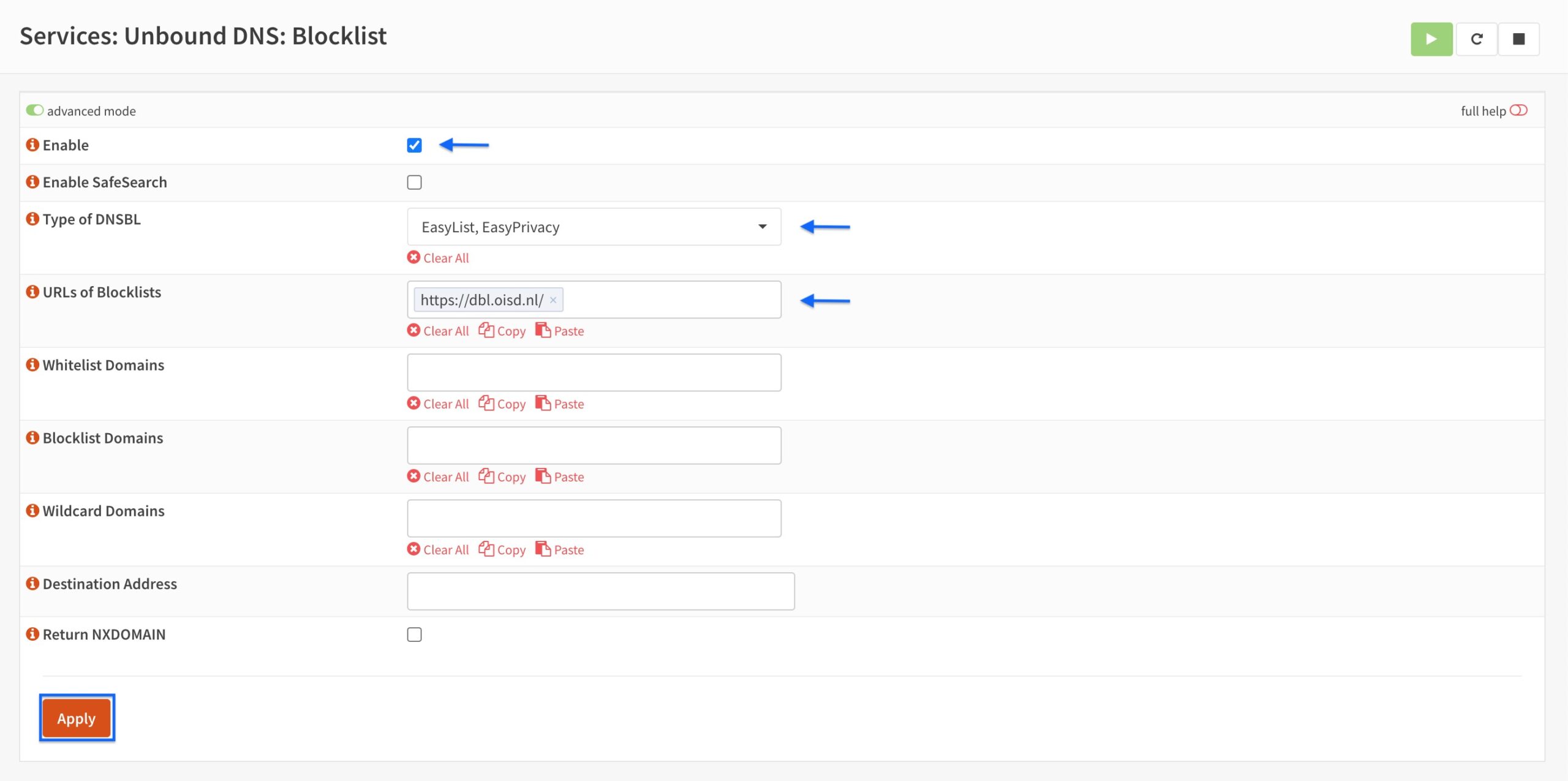Image resolution: width=1568 pixels, height=781 pixels.
Task: Uncheck the Enable checkbox
Action: point(414,145)
